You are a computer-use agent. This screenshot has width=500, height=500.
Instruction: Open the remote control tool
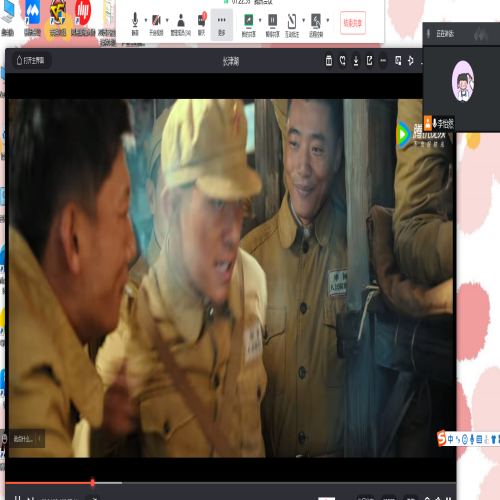(316, 25)
